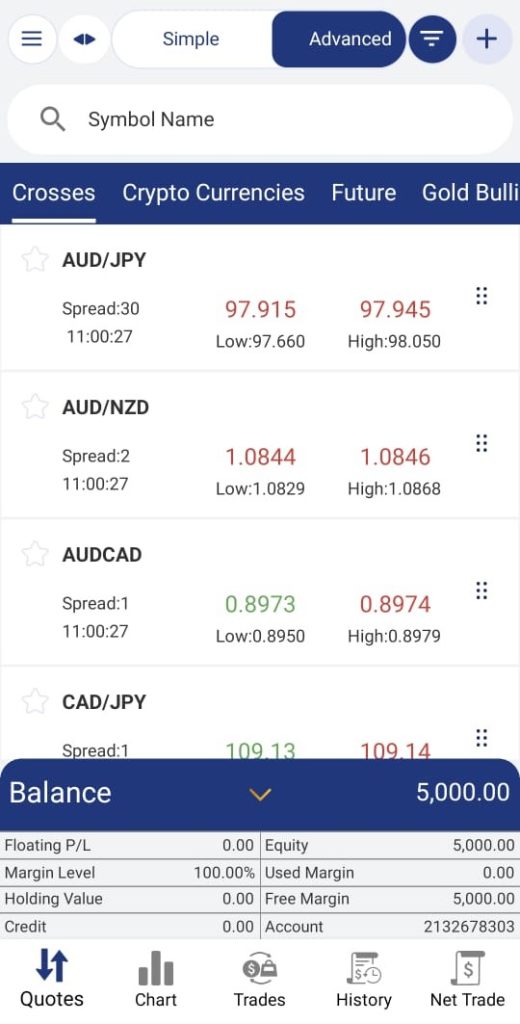Open AUDCAD options dots menu

tap(481, 590)
